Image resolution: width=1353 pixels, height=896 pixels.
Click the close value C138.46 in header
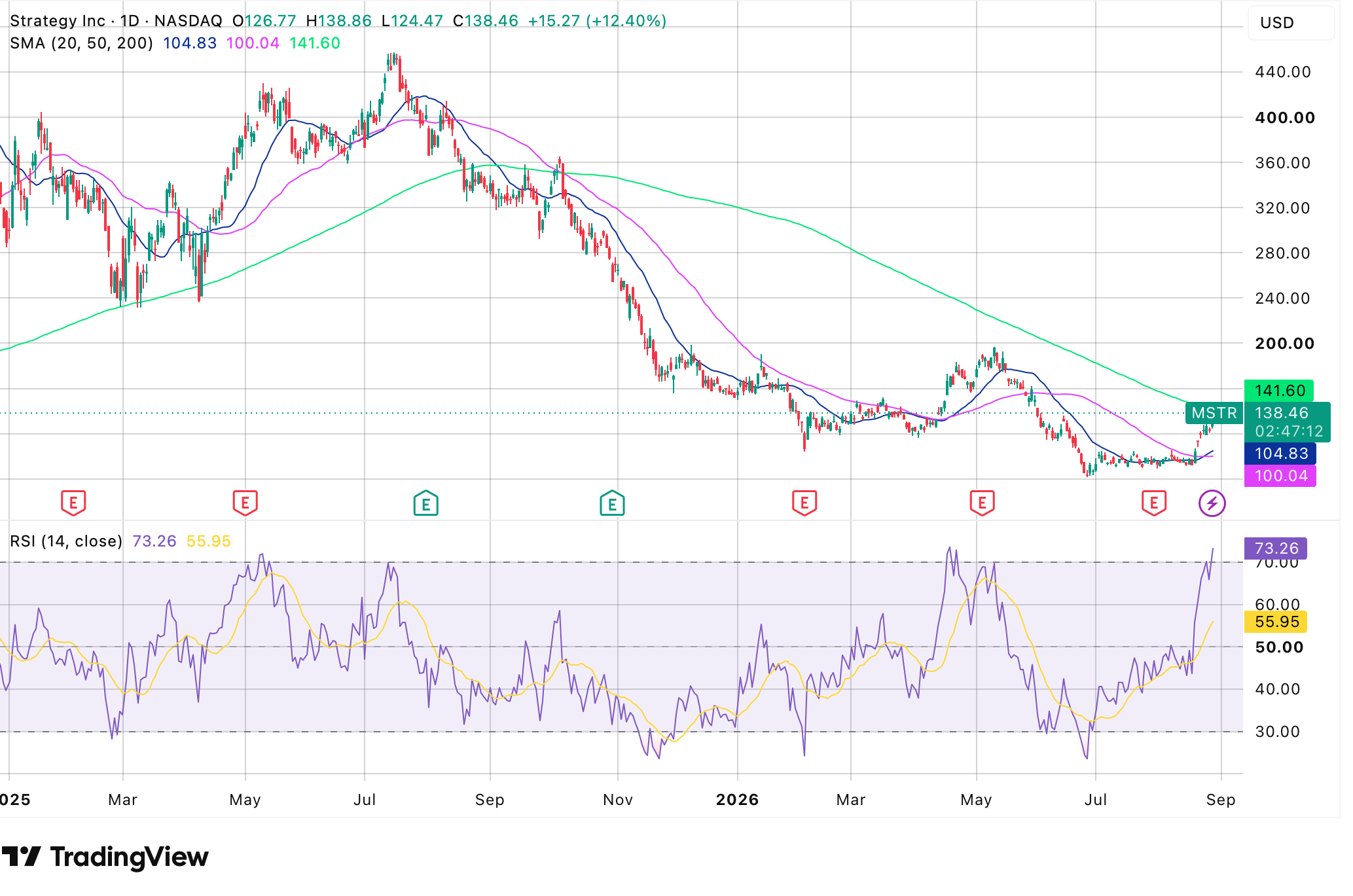pos(486,21)
